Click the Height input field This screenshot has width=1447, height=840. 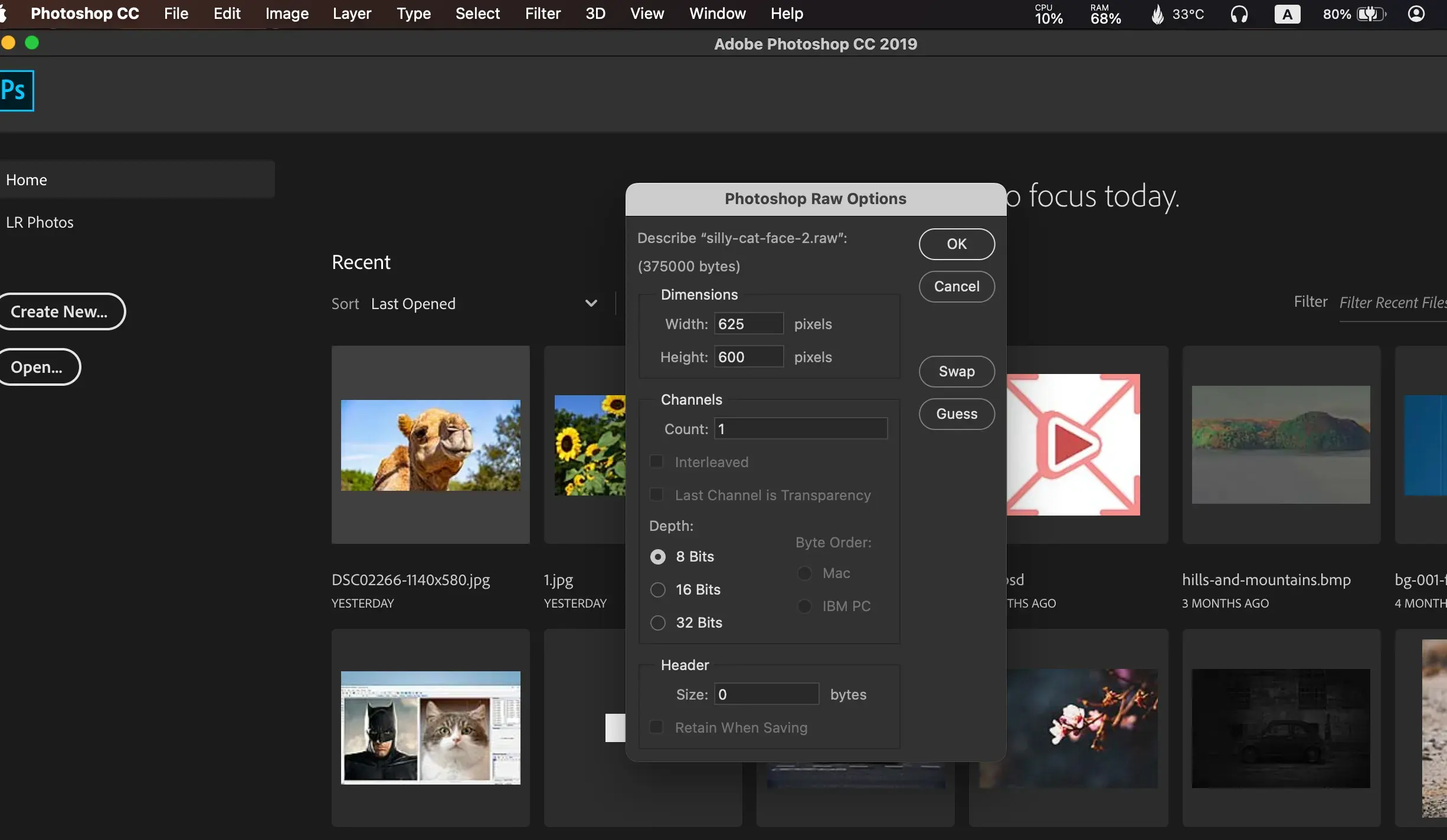[x=748, y=357]
